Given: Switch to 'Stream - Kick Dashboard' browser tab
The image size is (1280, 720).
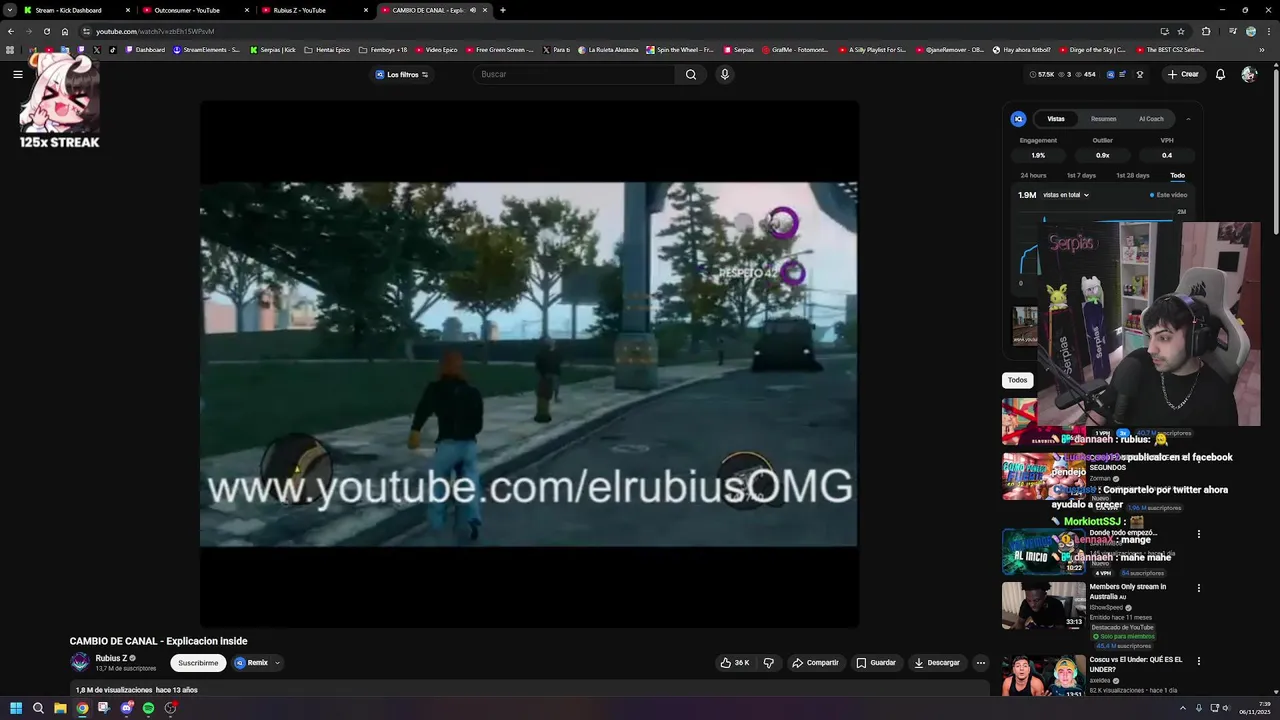Looking at the screenshot, I should [x=75, y=10].
